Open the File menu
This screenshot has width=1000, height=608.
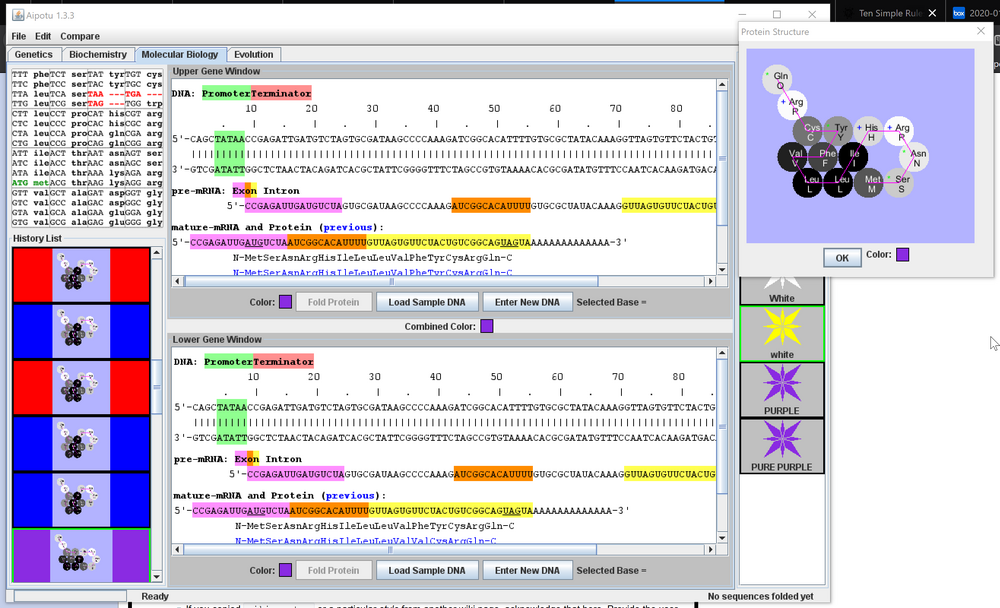(x=18, y=36)
